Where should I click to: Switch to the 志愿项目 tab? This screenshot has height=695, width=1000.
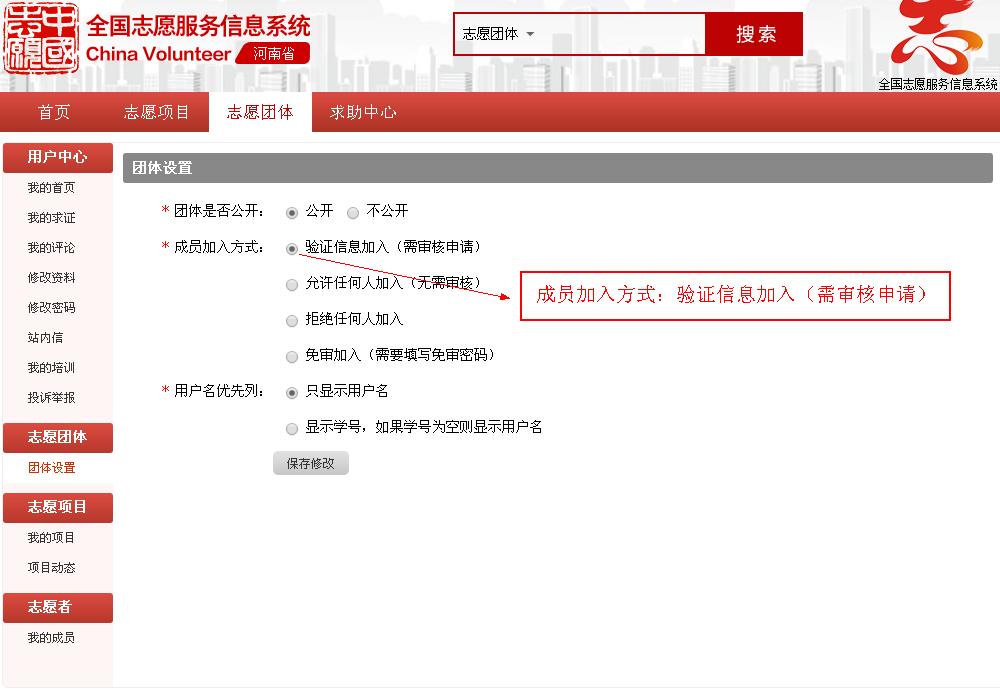157,112
